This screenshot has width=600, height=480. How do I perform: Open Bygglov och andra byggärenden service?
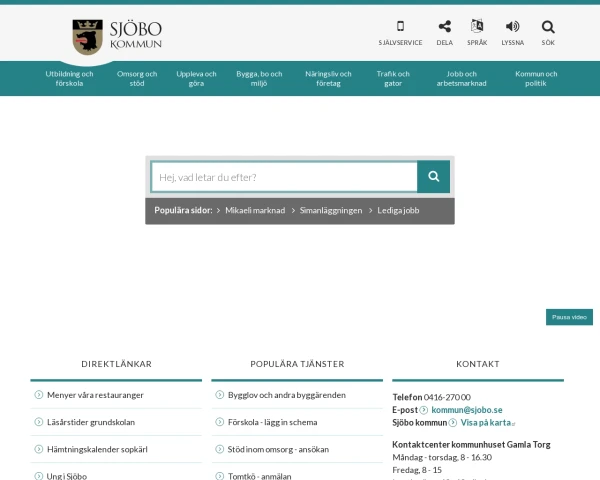pos(279,395)
